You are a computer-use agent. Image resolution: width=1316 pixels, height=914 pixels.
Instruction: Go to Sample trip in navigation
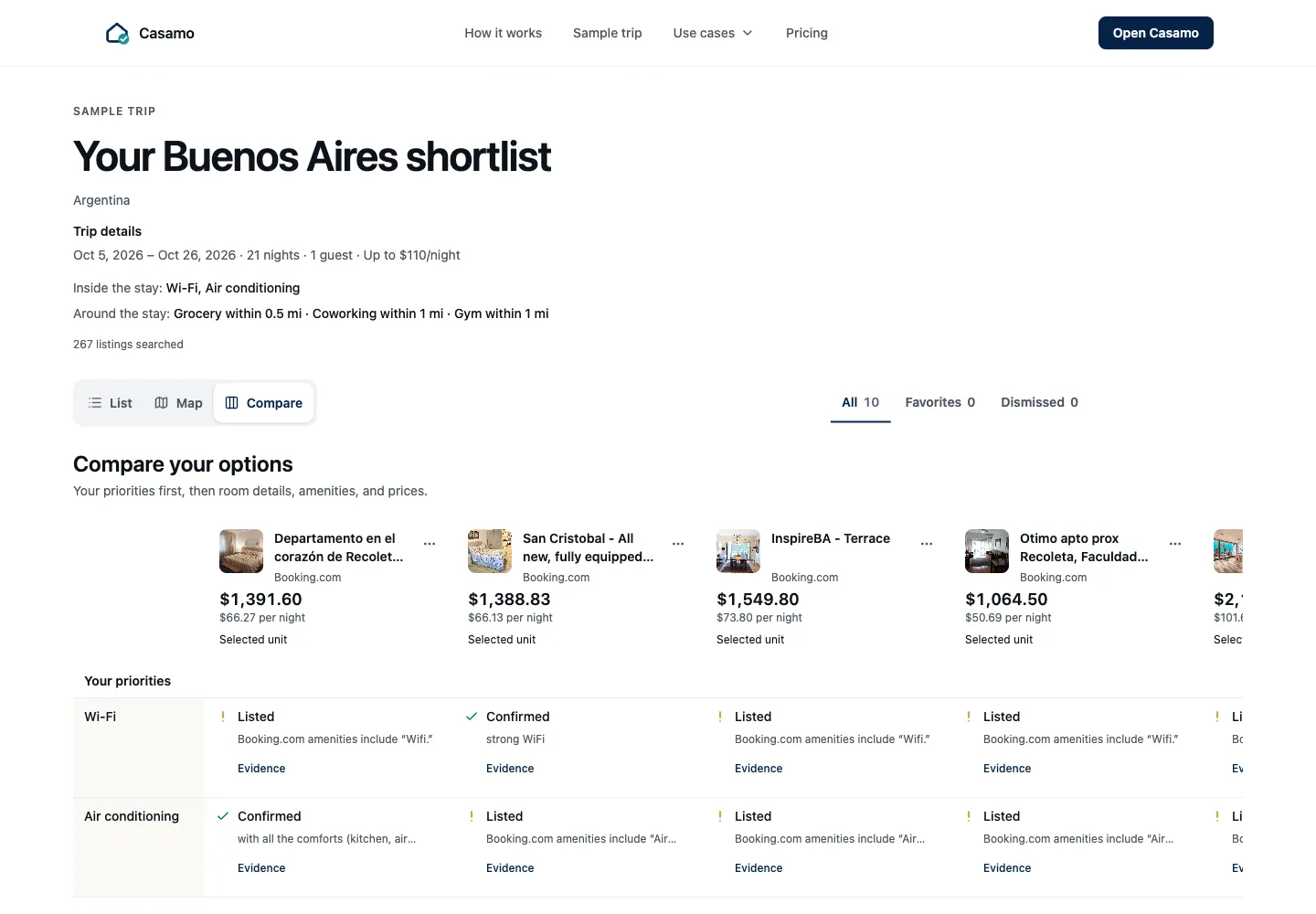point(608,33)
